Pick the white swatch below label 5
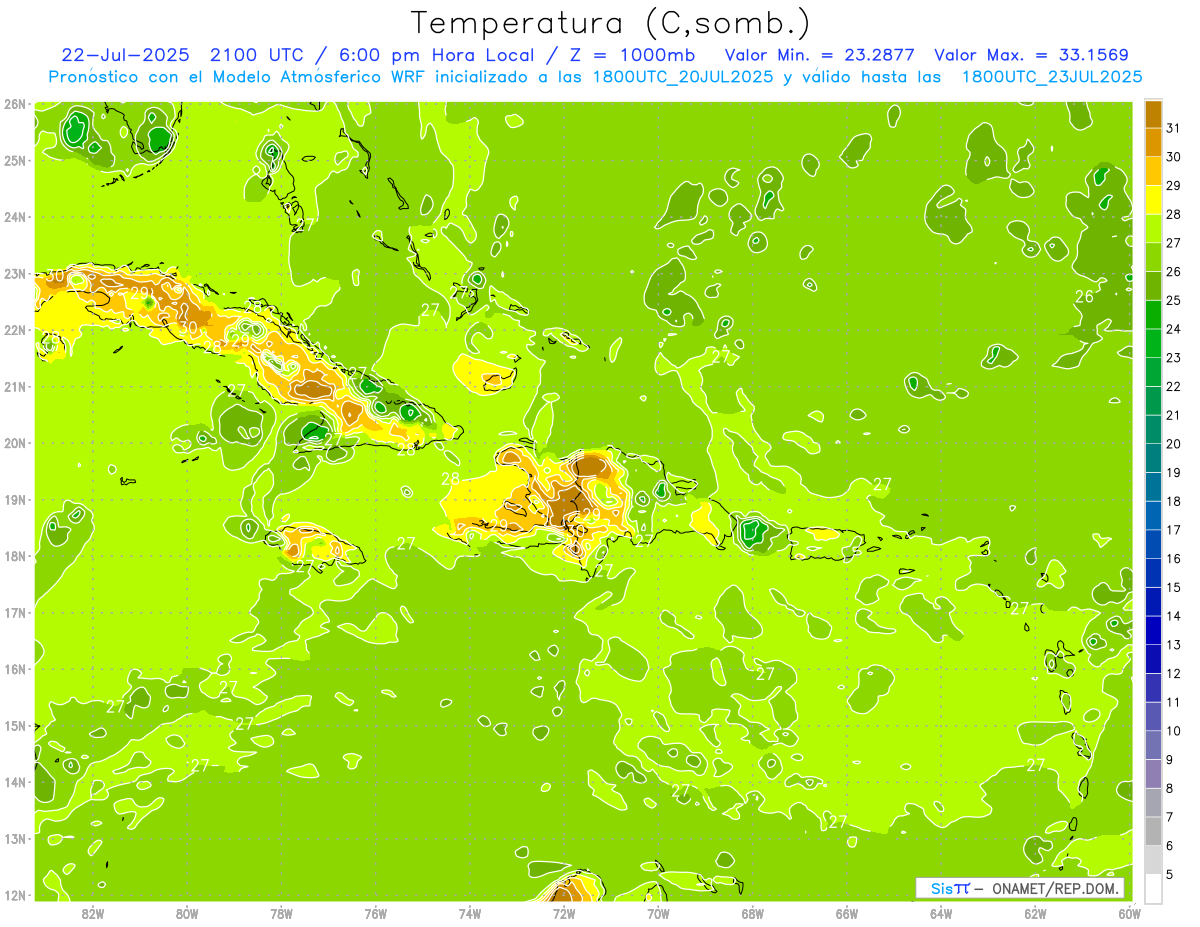Screen dimensions: 1200x927 [1153, 887]
